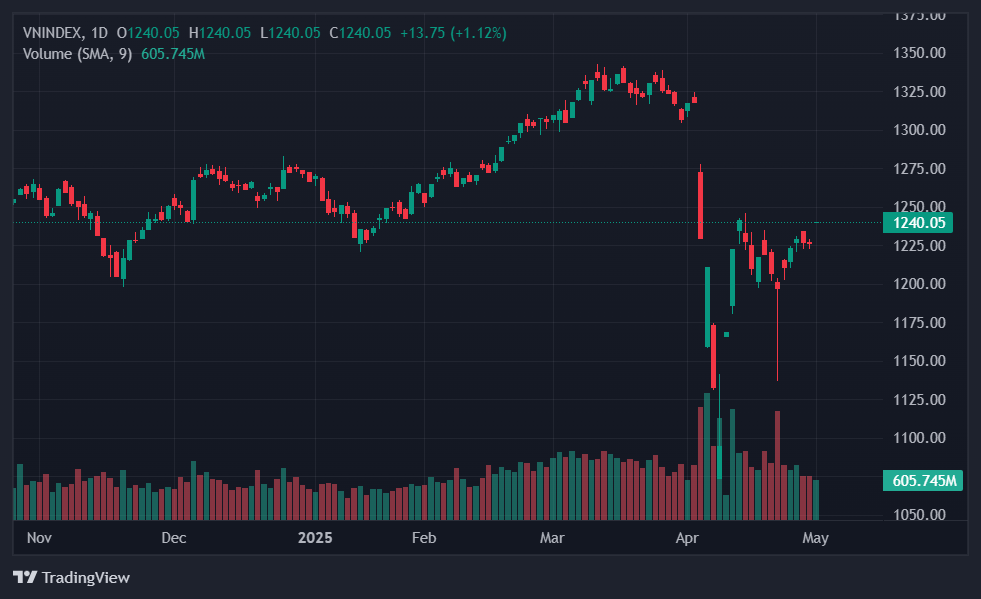The width and height of the screenshot is (981, 599).
Task: Click the green 1240.05 current price tag
Action: [x=918, y=223]
